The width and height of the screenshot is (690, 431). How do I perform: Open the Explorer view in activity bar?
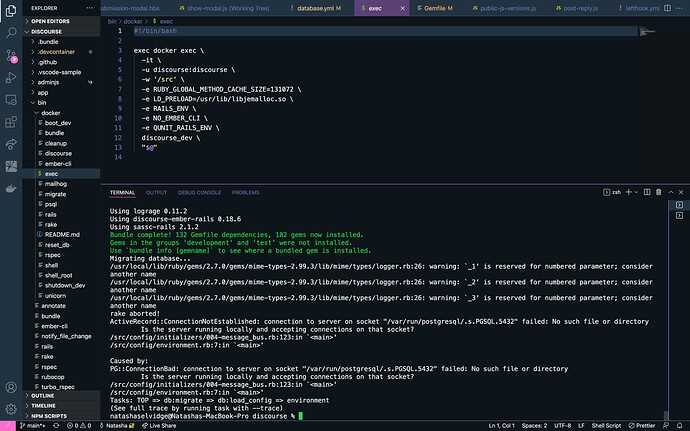pos(11,10)
